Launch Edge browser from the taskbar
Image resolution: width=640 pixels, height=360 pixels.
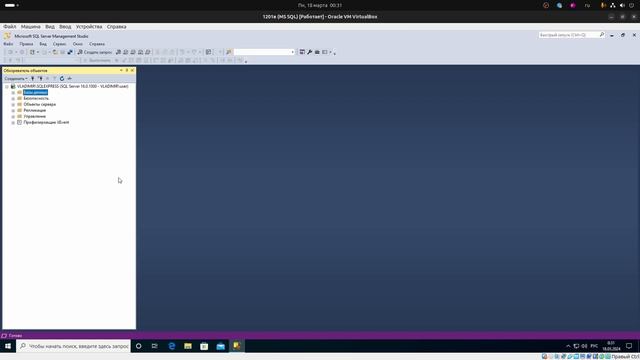point(171,346)
